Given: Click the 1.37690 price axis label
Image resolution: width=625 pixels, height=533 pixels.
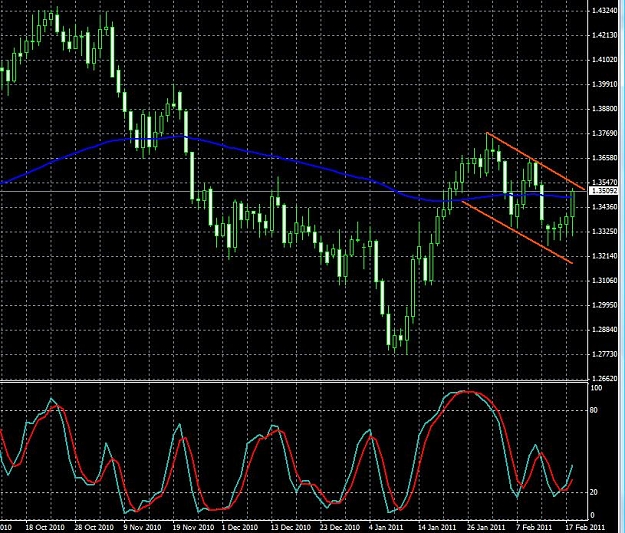Looking at the screenshot, I should (605, 133).
